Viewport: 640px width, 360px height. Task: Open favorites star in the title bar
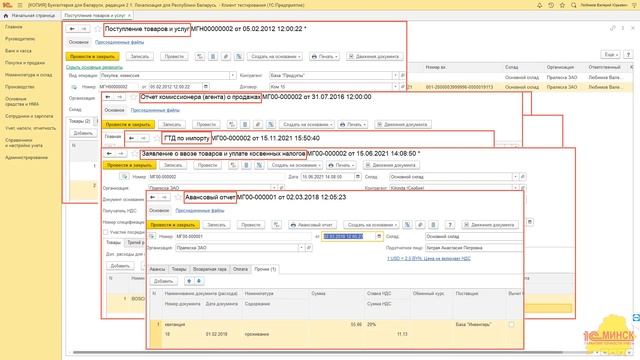pos(562,5)
